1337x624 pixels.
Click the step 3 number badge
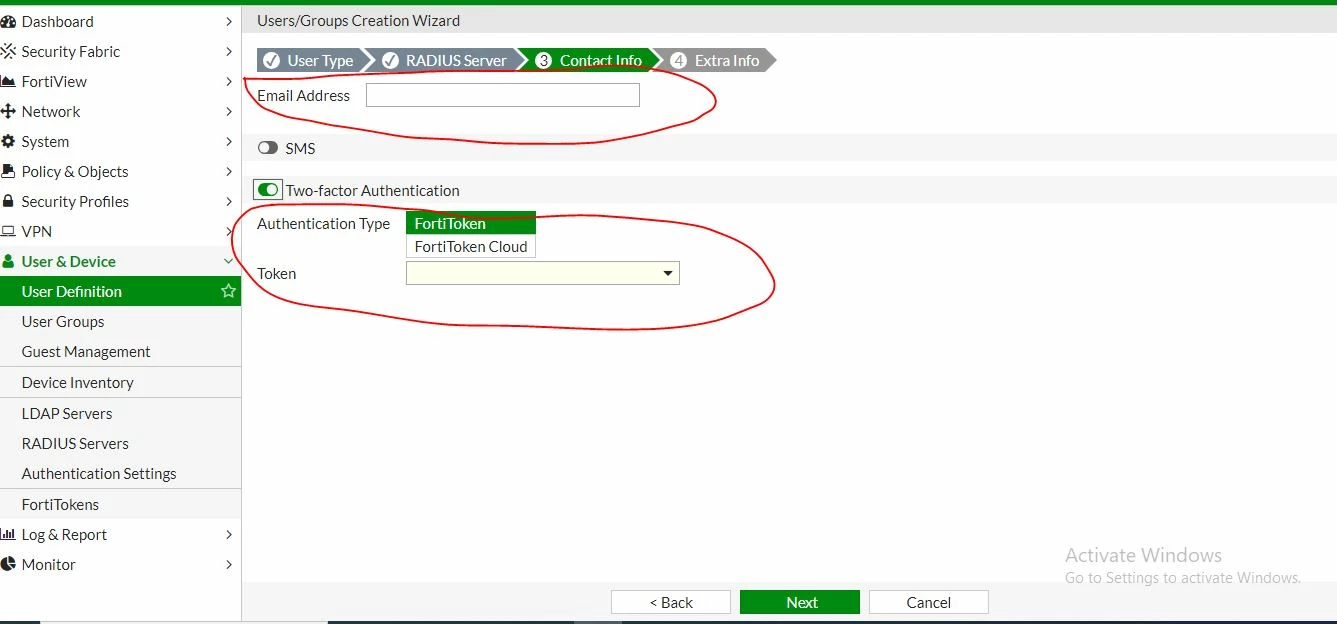click(x=544, y=60)
